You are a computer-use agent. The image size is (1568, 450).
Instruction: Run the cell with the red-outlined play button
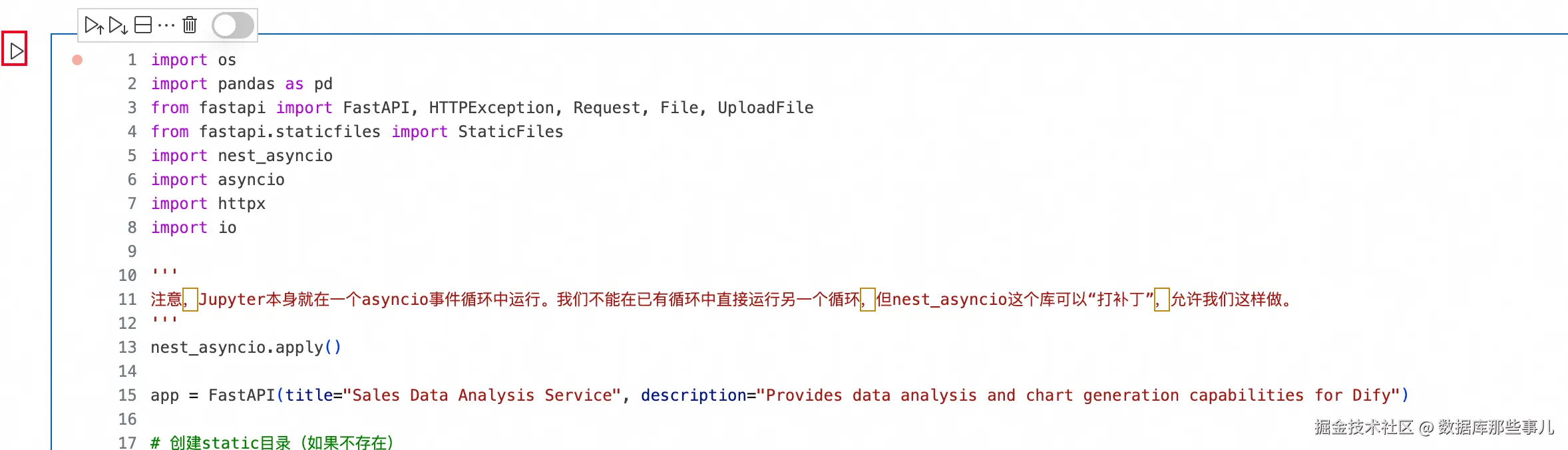point(15,49)
